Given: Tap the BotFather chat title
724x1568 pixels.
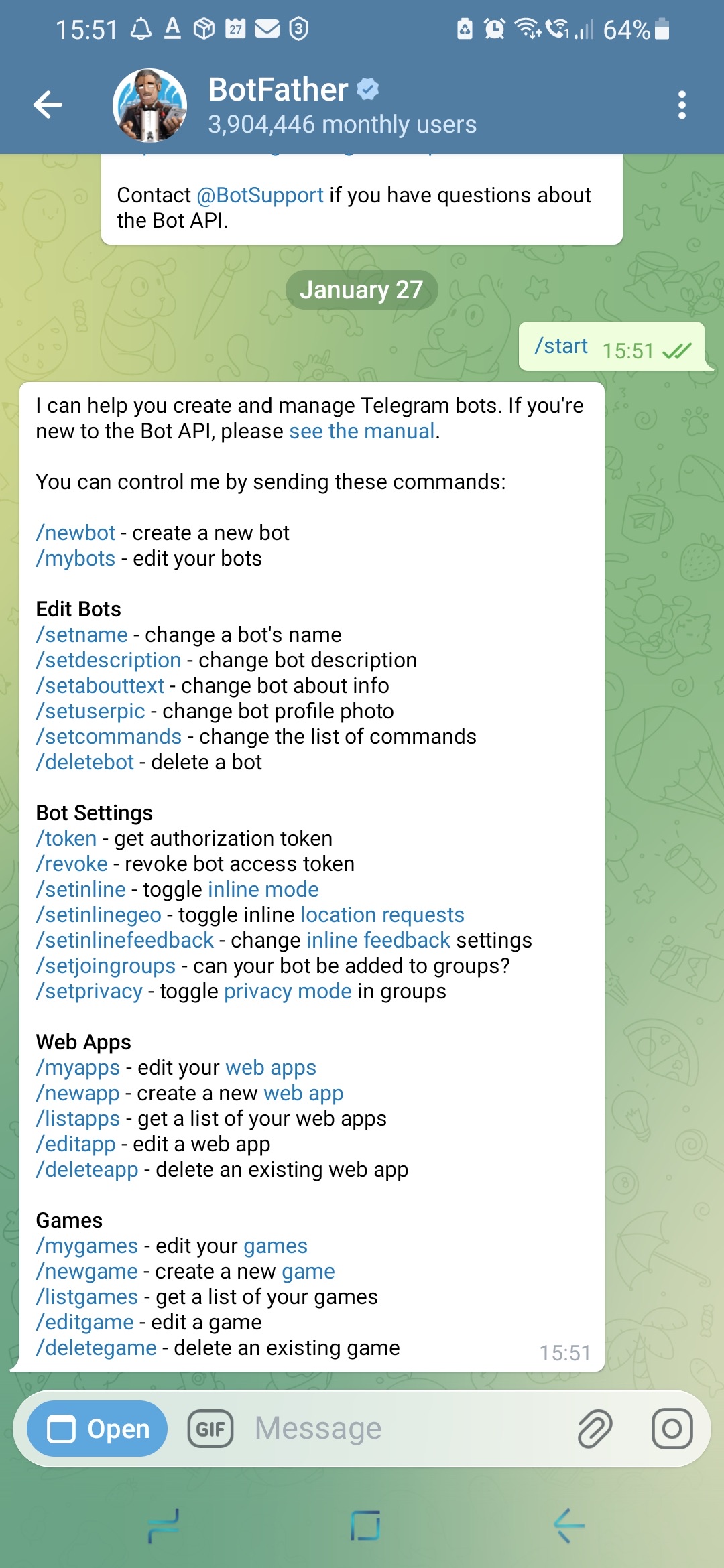Looking at the screenshot, I should coord(278,90).
